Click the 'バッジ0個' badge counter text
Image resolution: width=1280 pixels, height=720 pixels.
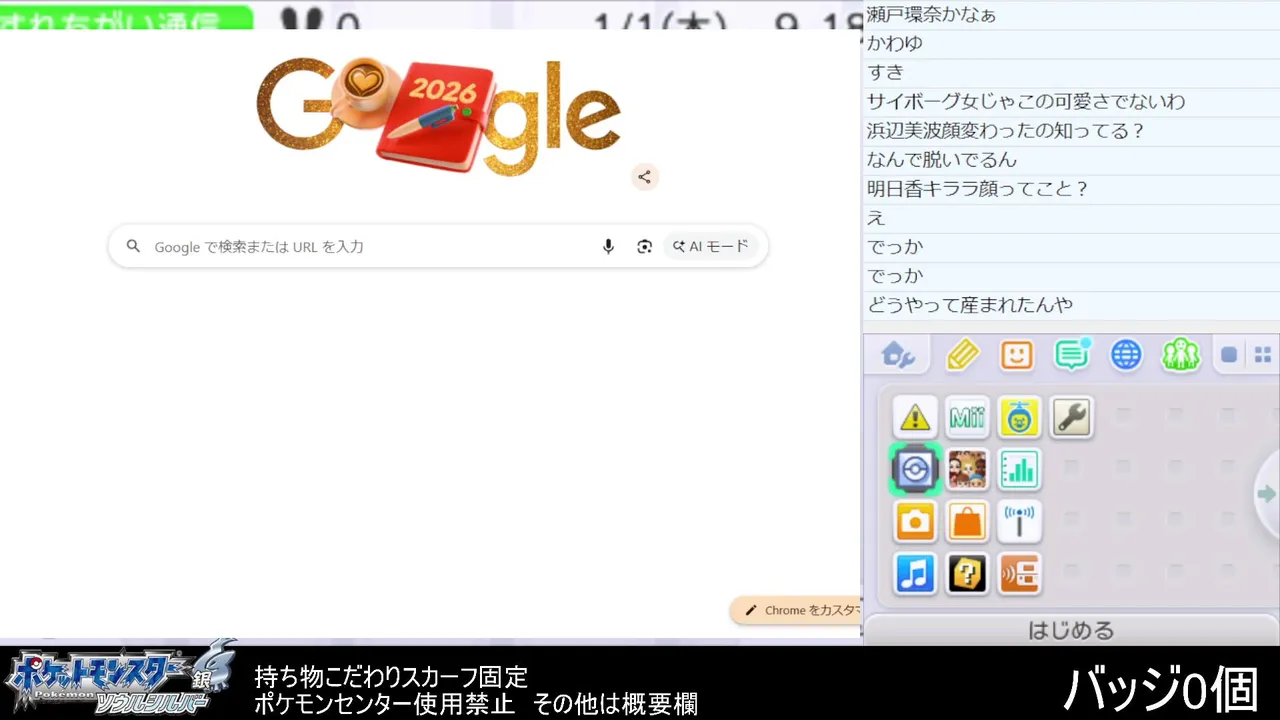pyautogui.click(x=1160, y=688)
